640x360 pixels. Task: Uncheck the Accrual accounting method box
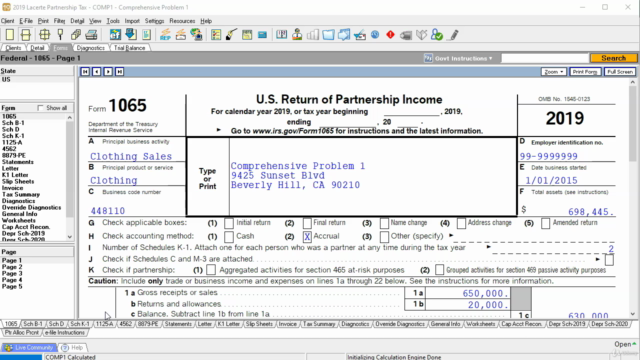point(307,237)
